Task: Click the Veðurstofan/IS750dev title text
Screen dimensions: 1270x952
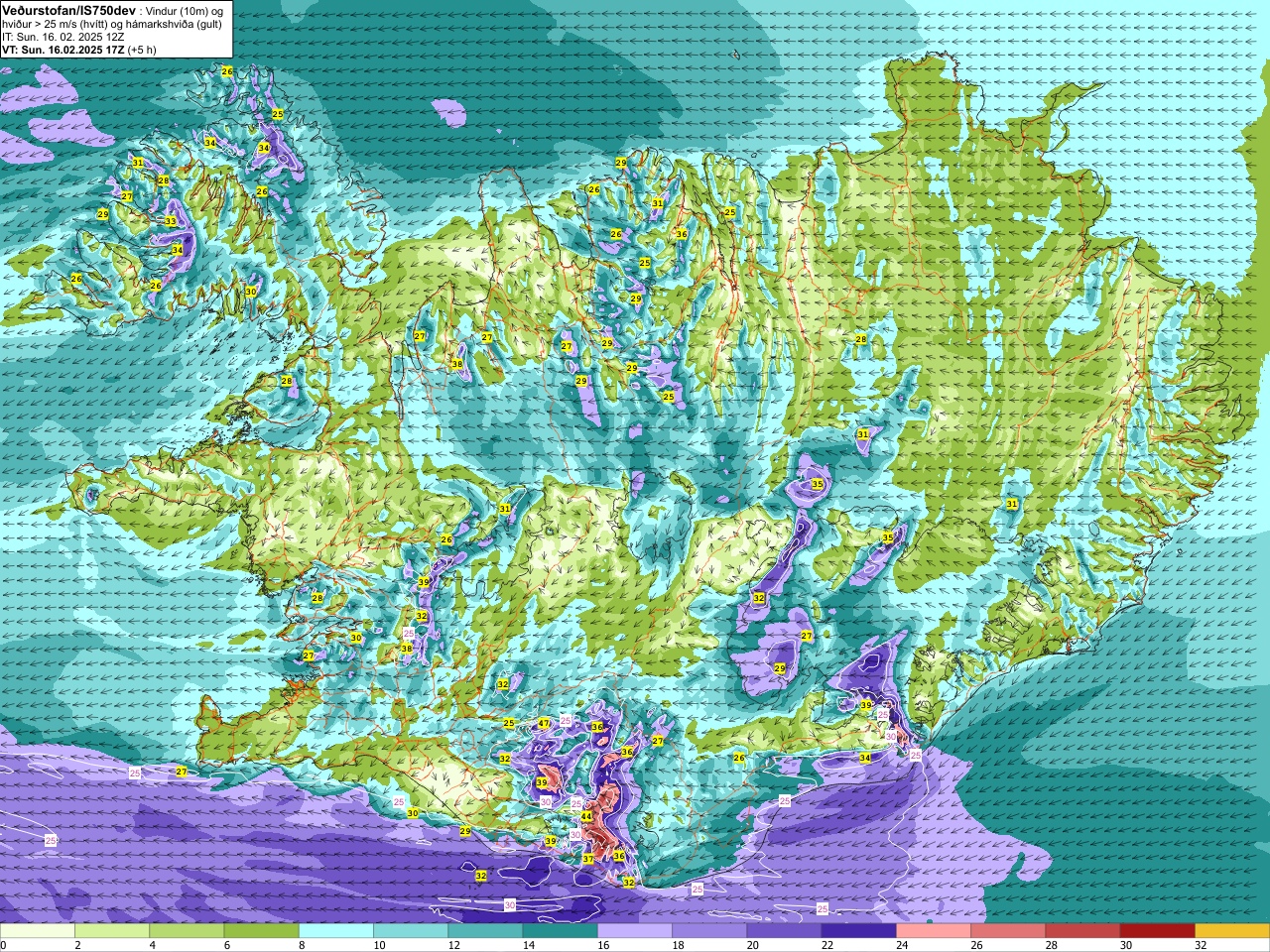Action: 69,9
